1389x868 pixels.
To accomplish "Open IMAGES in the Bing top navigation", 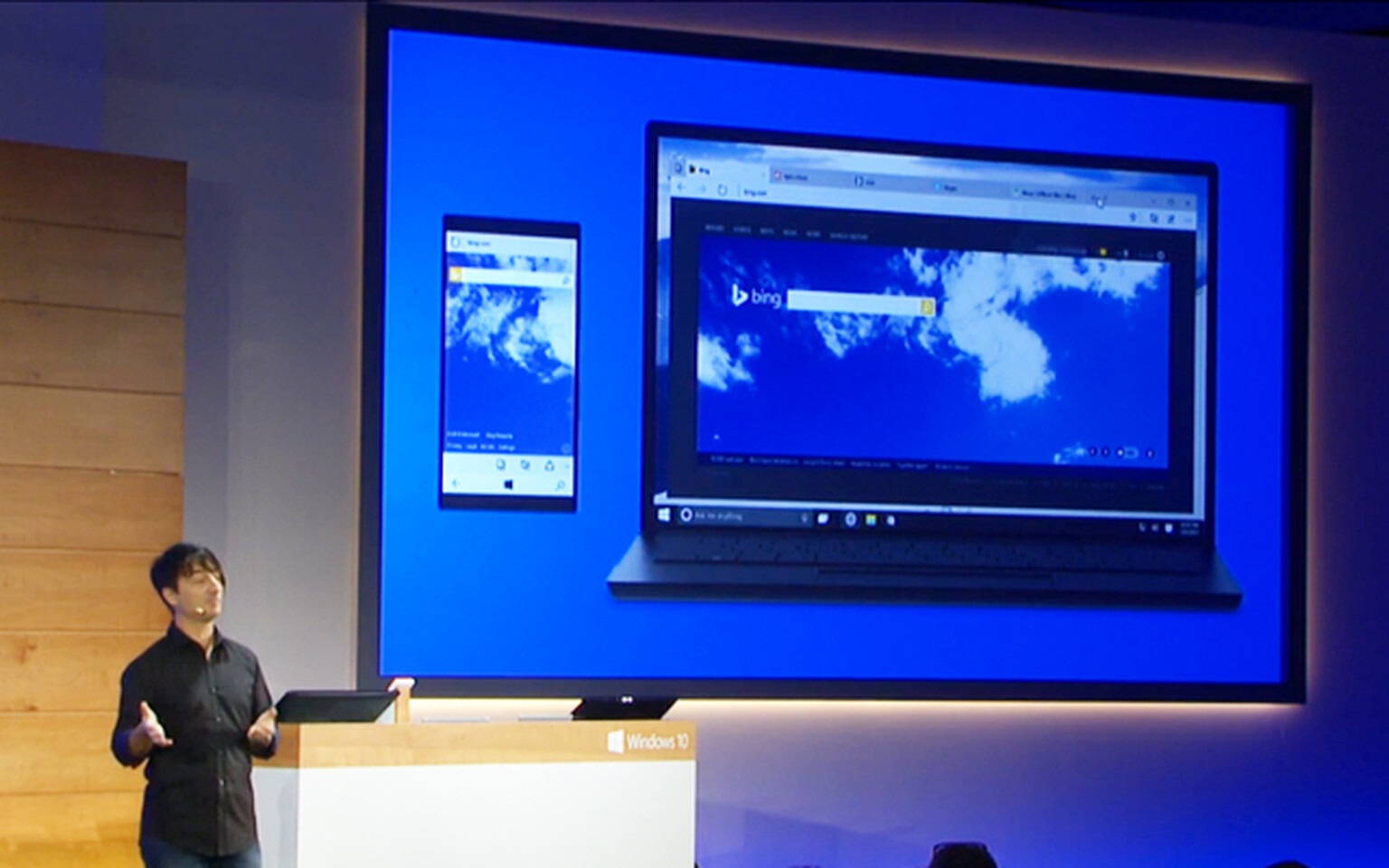I will click(714, 229).
